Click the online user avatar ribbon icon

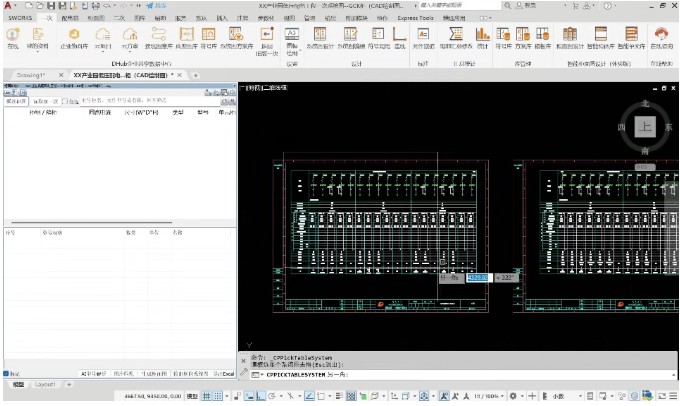[13, 34]
